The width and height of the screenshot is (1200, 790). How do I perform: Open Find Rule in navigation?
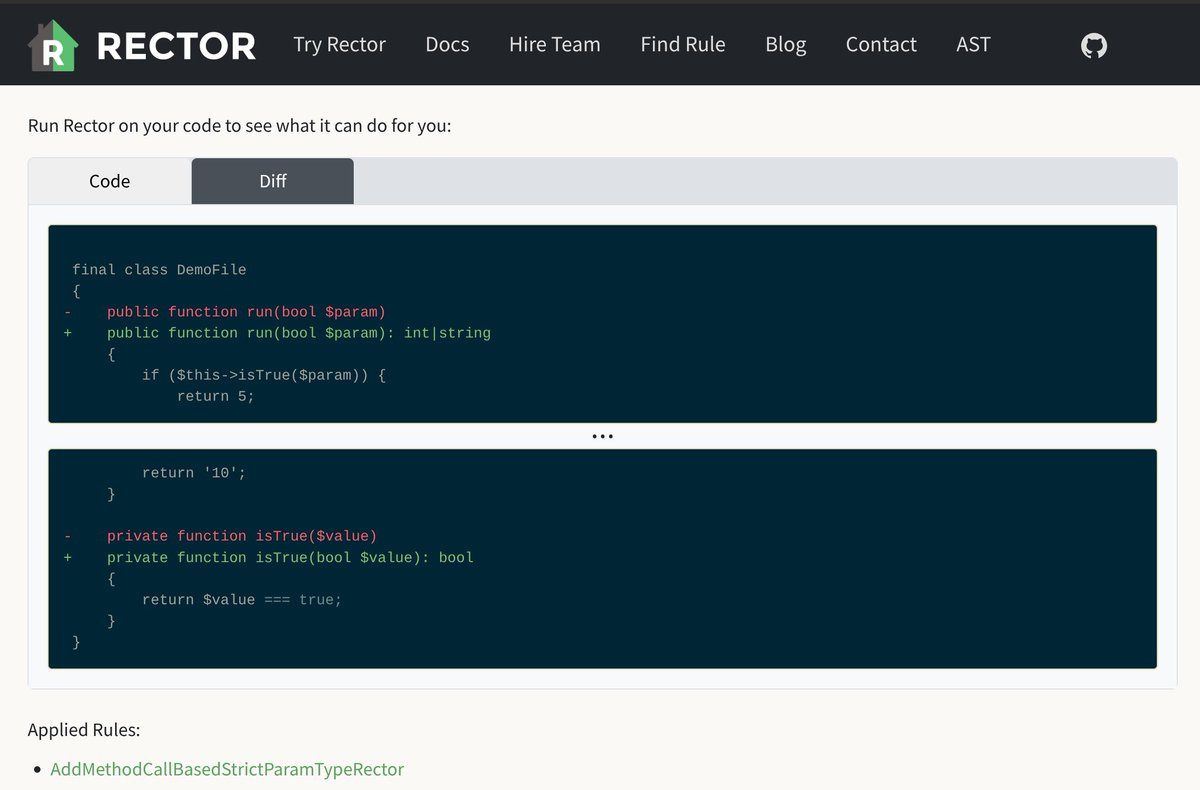[683, 45]
